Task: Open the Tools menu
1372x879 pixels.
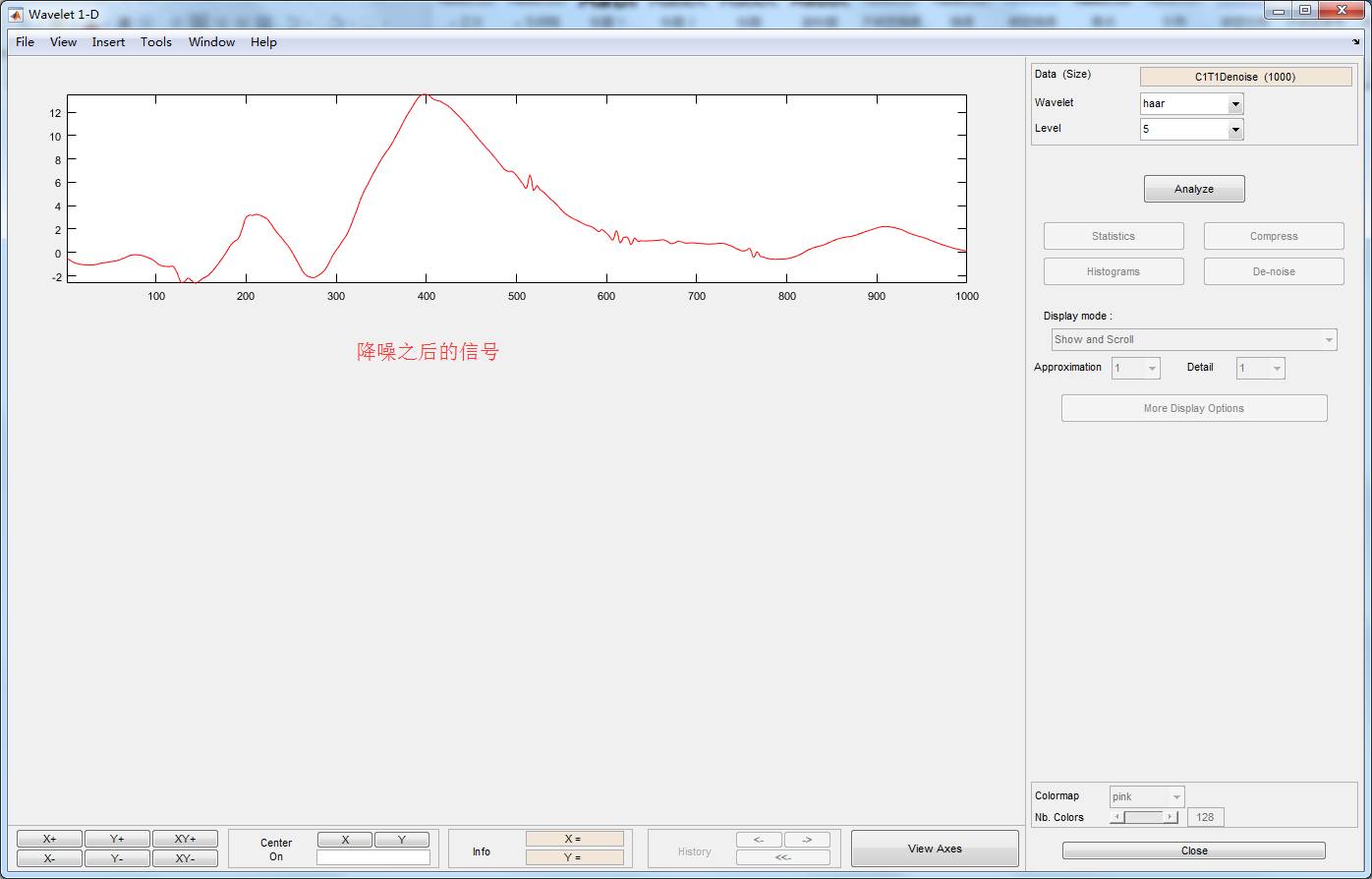Action: pyautogui.click(x=156, y=42)
